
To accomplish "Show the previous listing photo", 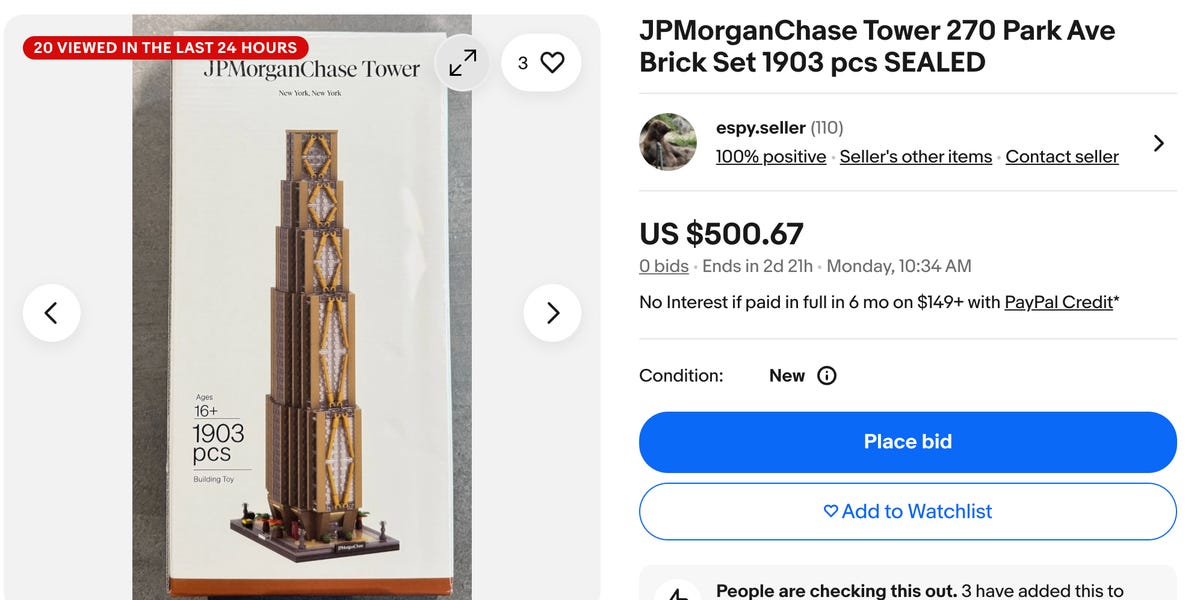I will coord(52,313).
